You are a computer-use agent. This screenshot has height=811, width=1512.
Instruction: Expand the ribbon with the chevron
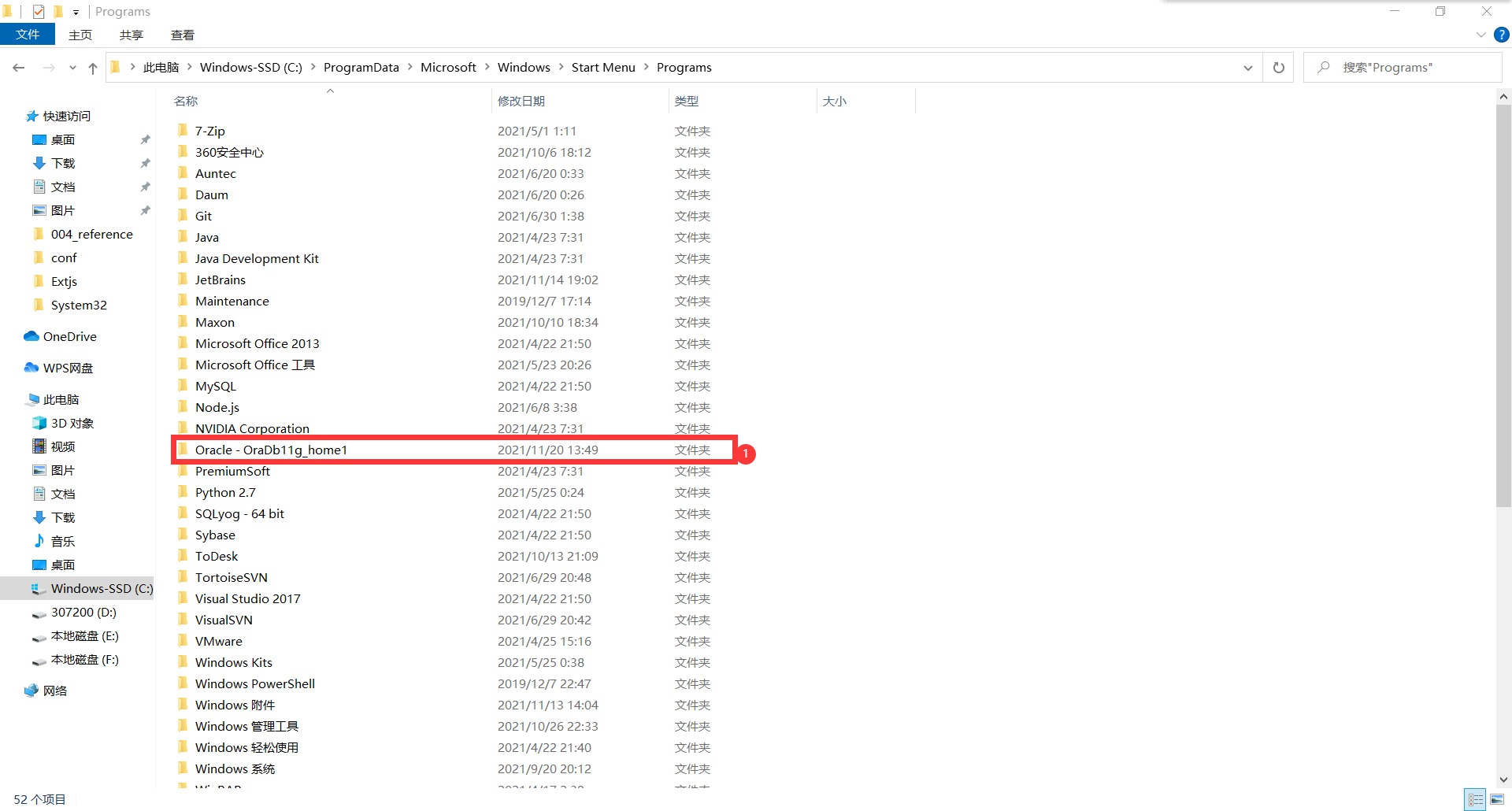1480,35
